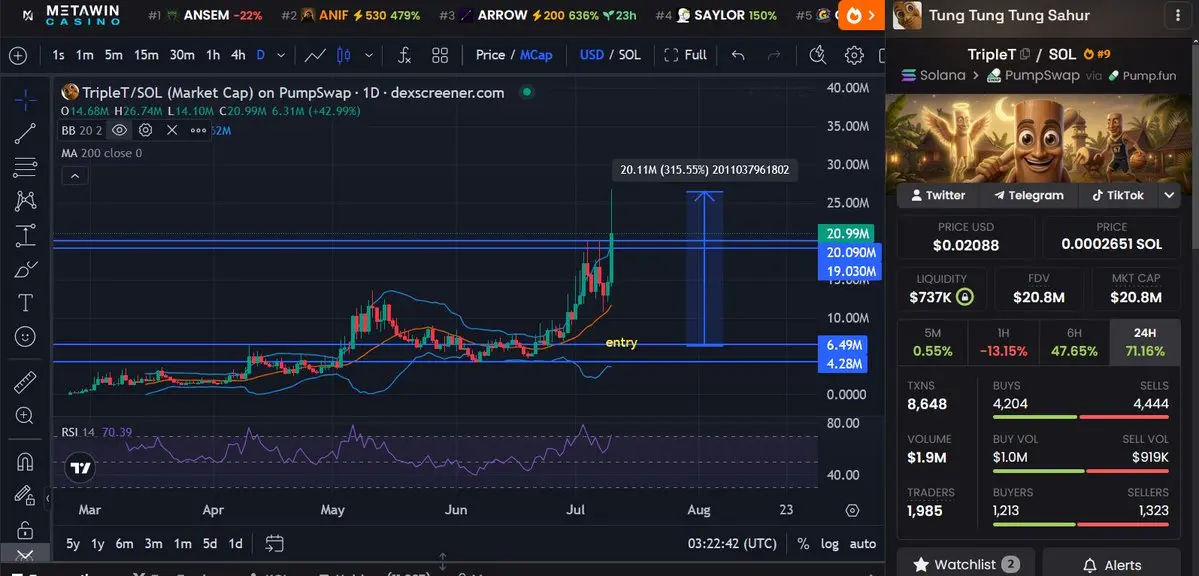Choose the Text annotation tool
The width and height of the screenshot is (1199, 576).
tap(25, 302)
